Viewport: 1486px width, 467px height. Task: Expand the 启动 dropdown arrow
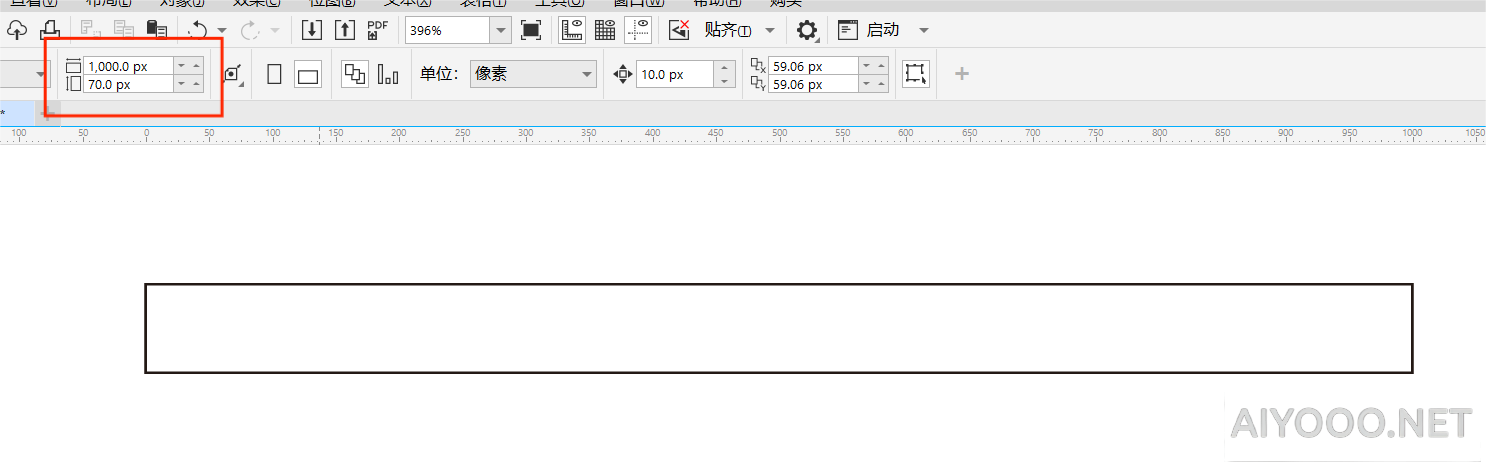click(x=924, y=30)
